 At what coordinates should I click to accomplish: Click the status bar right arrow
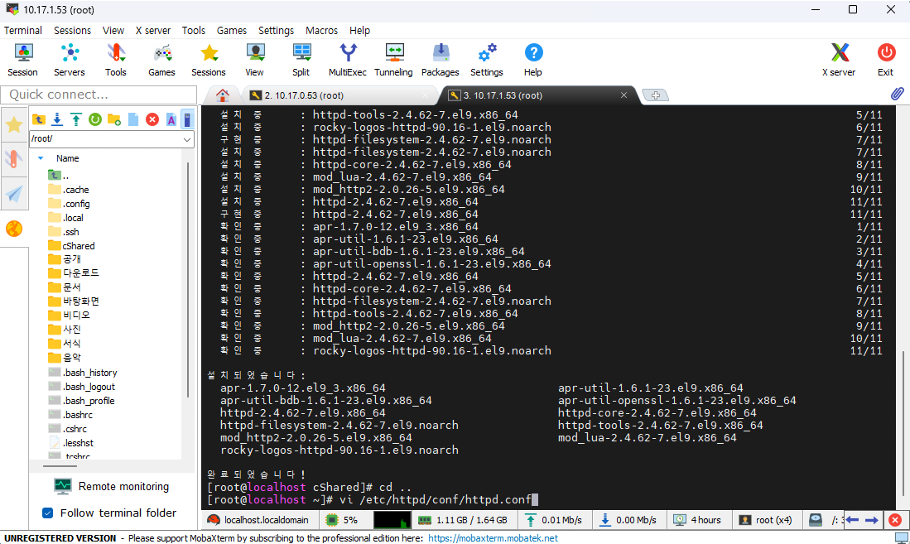pyautogui.click(x=872, y=520)
